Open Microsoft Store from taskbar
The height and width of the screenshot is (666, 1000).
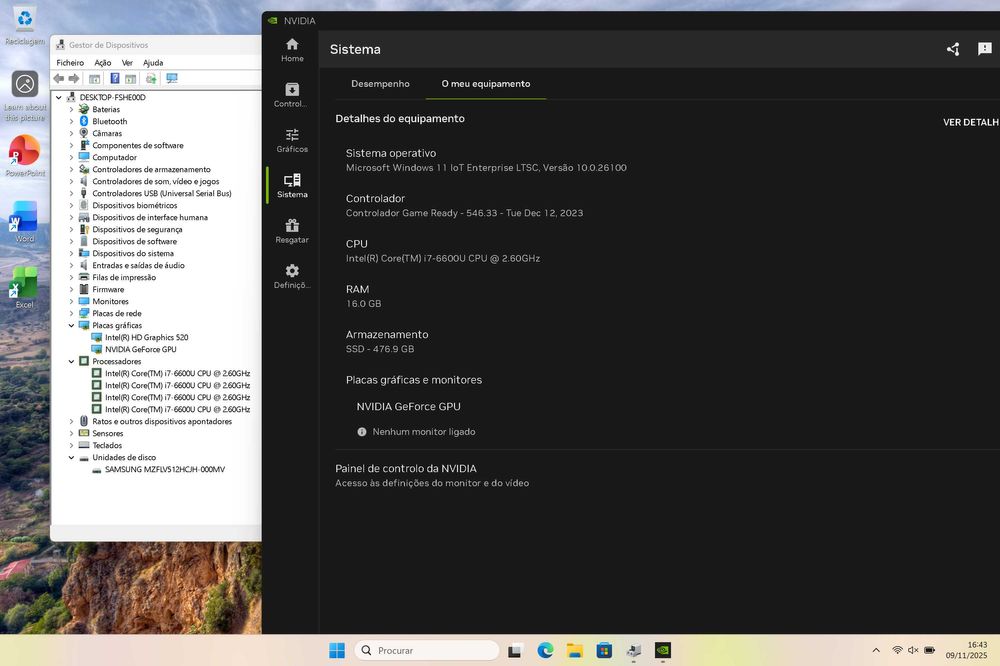(x=604, y=650)
